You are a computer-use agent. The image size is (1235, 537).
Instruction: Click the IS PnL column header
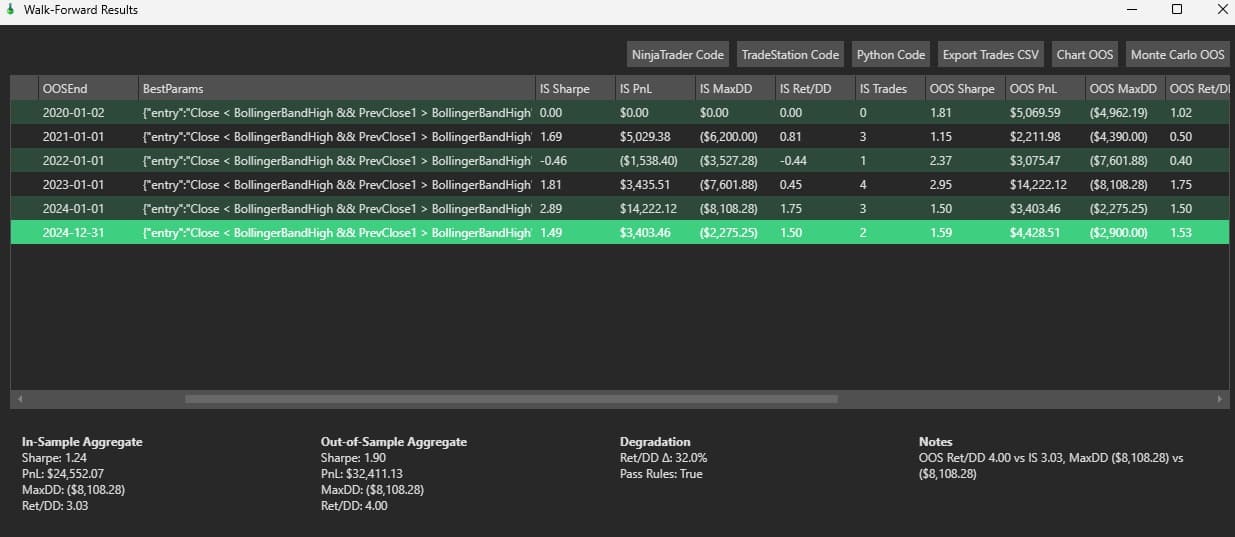pyautogui.click(x=653, y=88)
